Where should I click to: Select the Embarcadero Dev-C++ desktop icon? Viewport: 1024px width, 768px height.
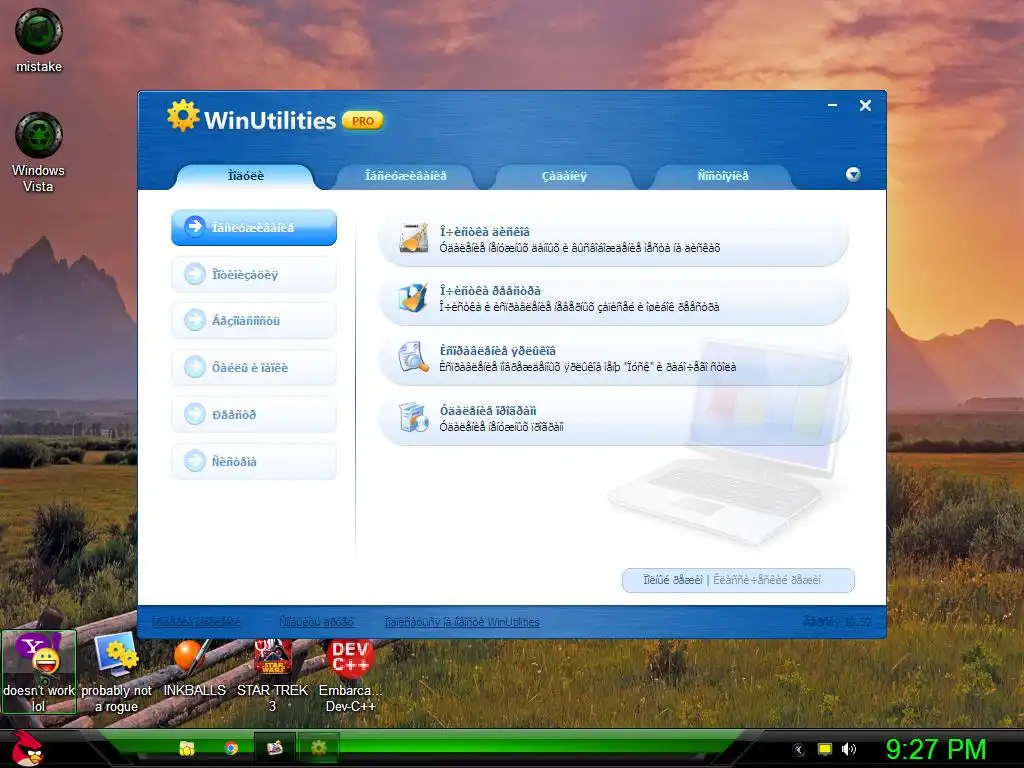point(351,675)
